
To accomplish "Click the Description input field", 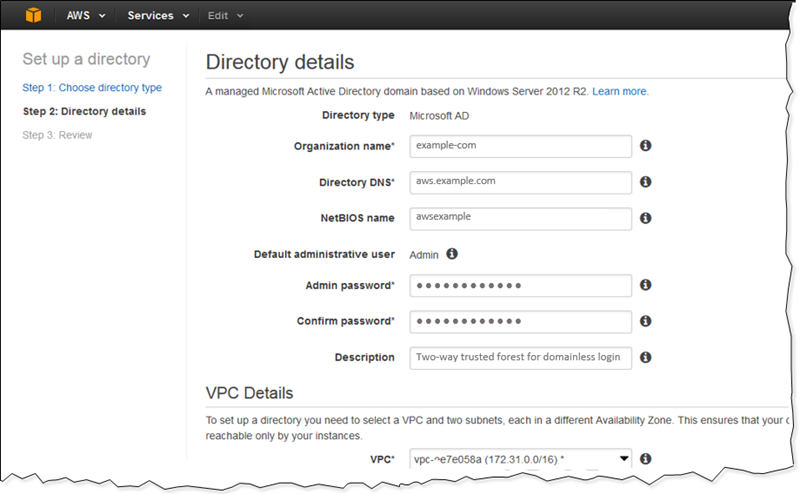I will (520, 358).
